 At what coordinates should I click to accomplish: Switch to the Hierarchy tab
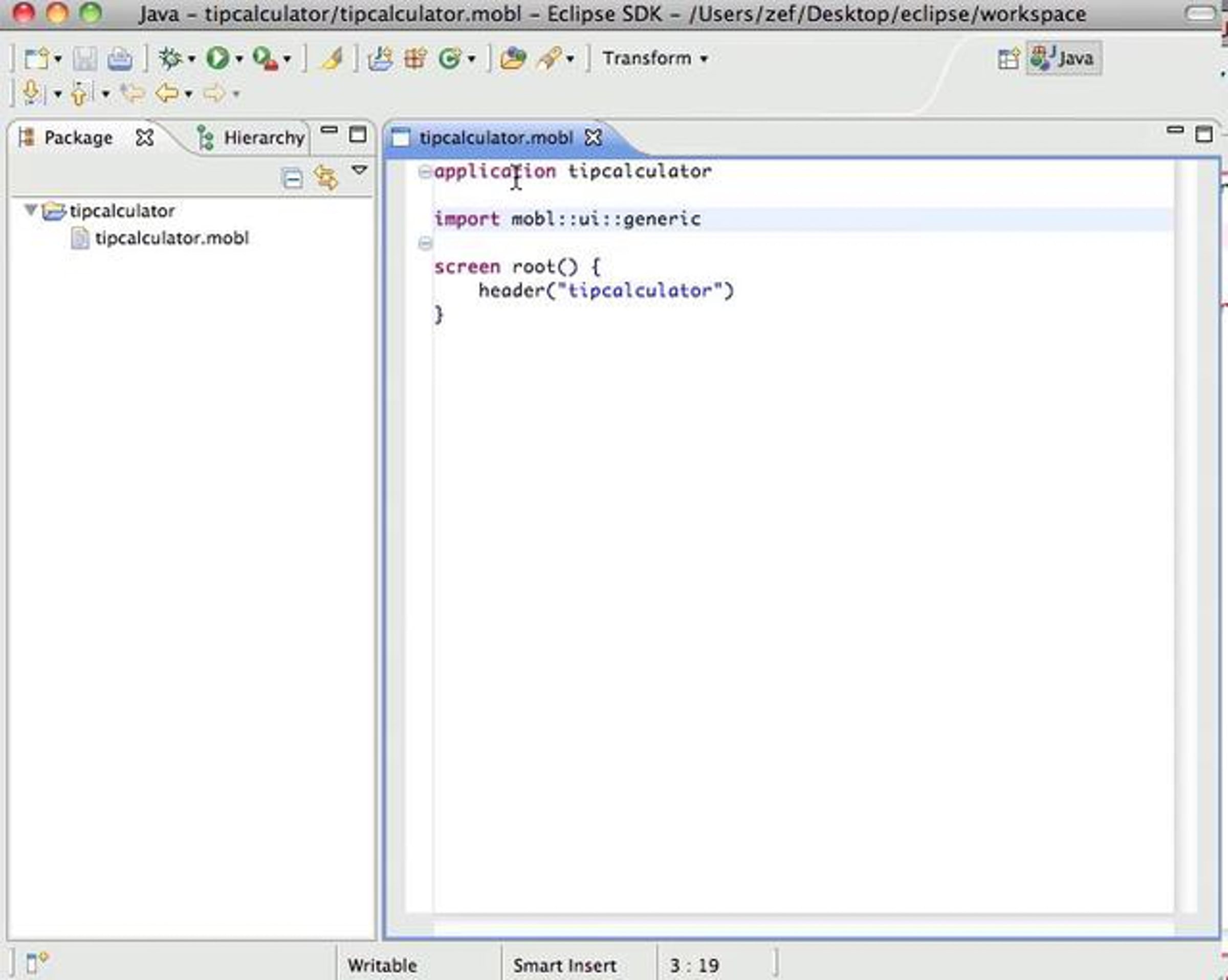pos(251,138)
